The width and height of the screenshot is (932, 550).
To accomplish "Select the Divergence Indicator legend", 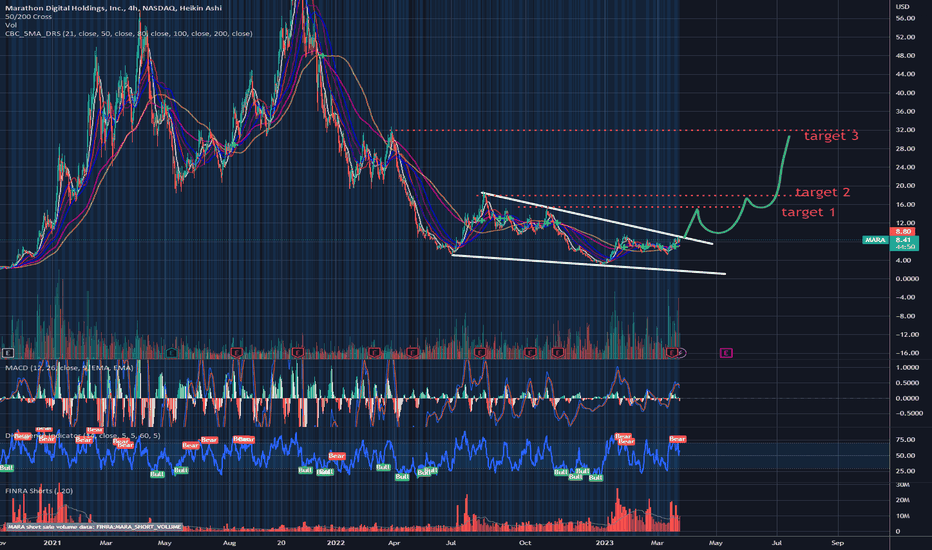I will pos(82,435).
